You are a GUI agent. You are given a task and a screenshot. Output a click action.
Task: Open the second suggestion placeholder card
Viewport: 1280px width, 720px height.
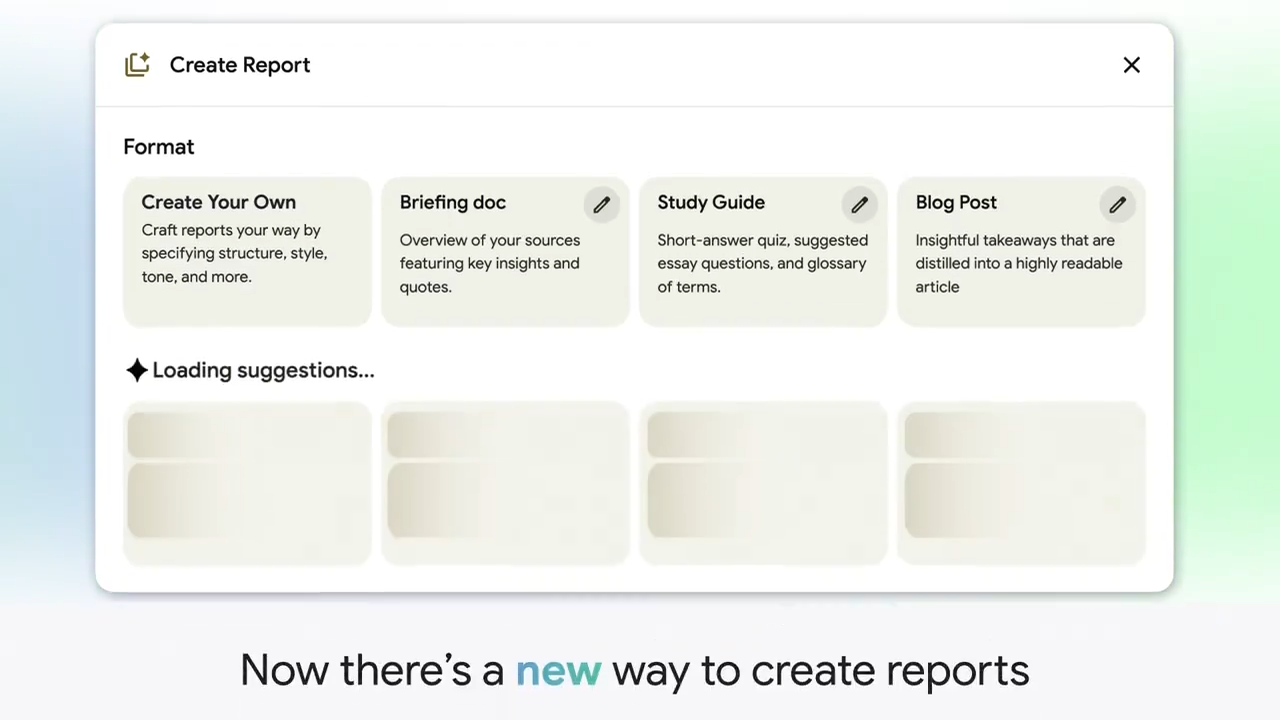(505, 482)
